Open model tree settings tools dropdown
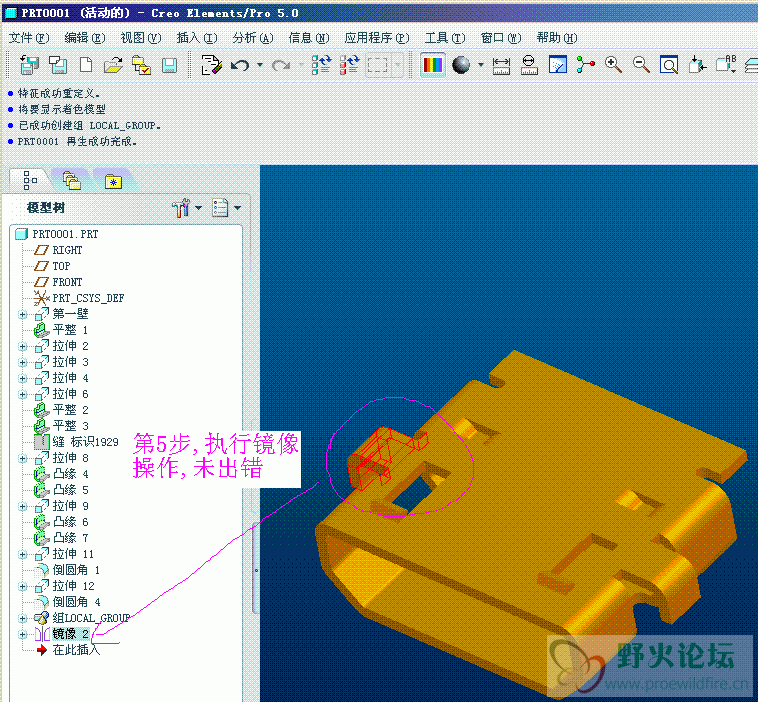 pos(187,208)
